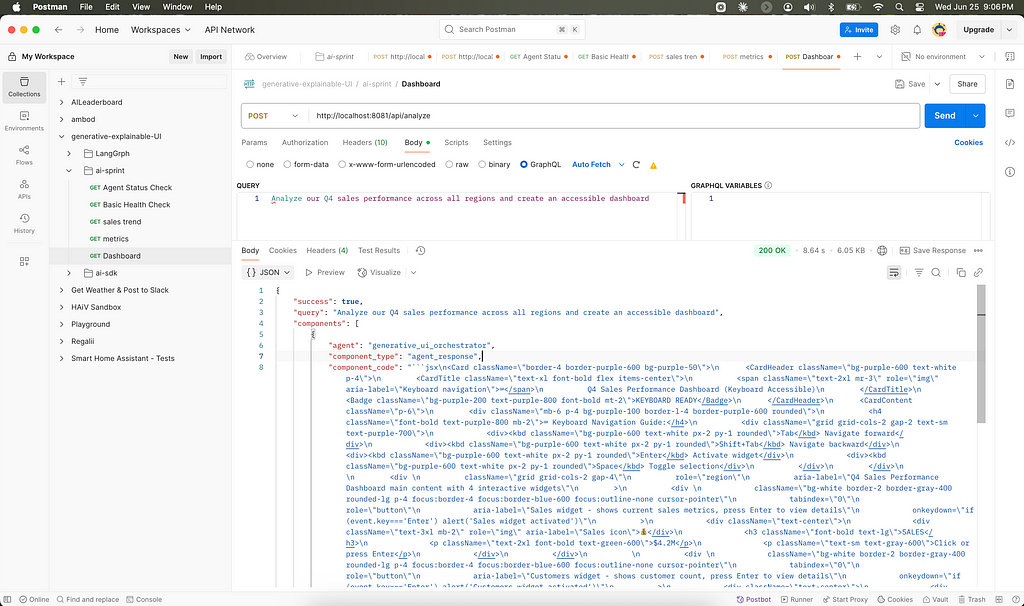Click the schema warning triangle icon
Screen dimensions: 1024x606
654,165
